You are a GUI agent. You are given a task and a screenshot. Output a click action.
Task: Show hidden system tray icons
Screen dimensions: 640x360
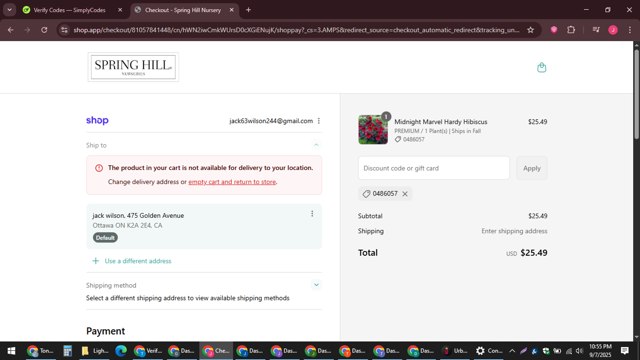click(512, 351)
